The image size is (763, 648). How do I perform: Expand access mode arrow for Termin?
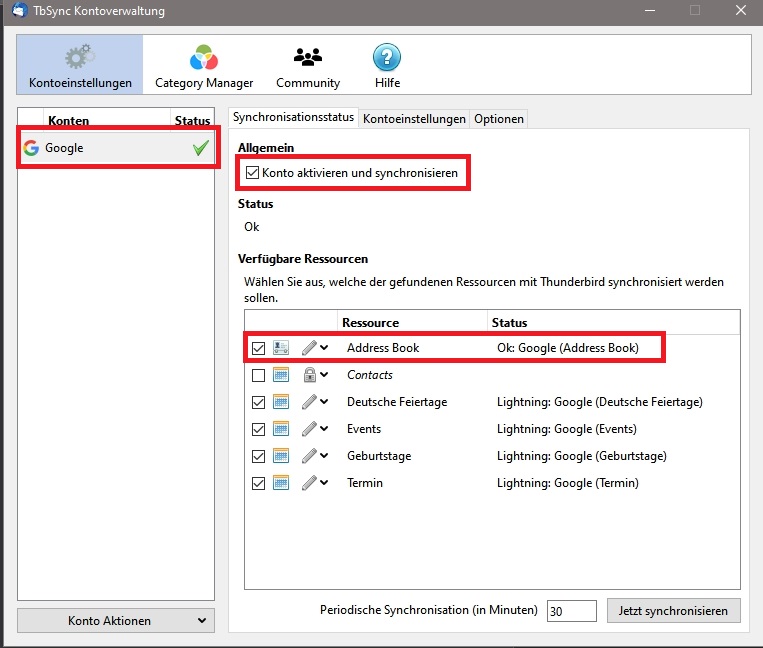pyautogui.click(x=324, y=483)
